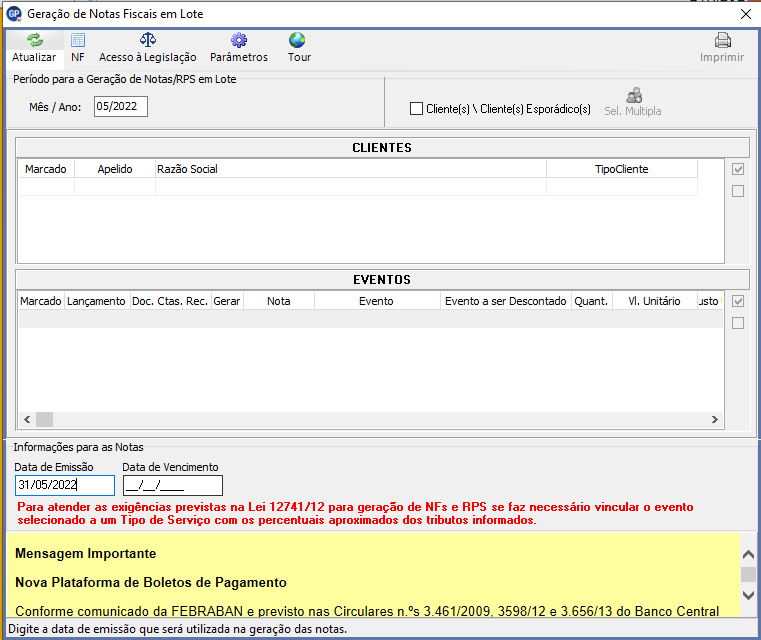Click the Evento column header

(376, 301)
